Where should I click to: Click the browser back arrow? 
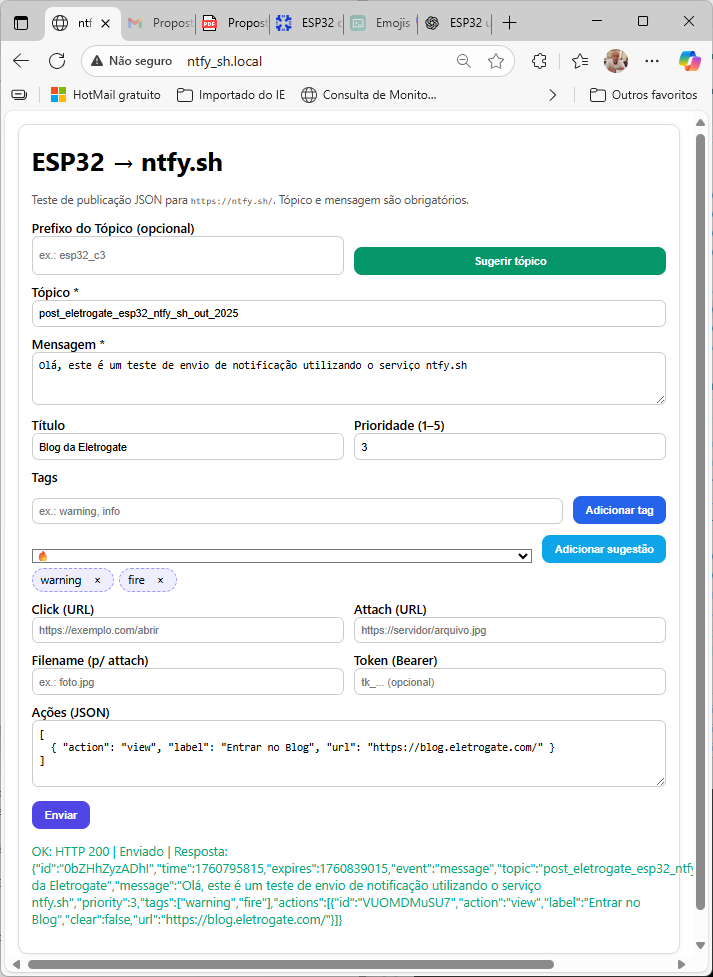(21, 61)
